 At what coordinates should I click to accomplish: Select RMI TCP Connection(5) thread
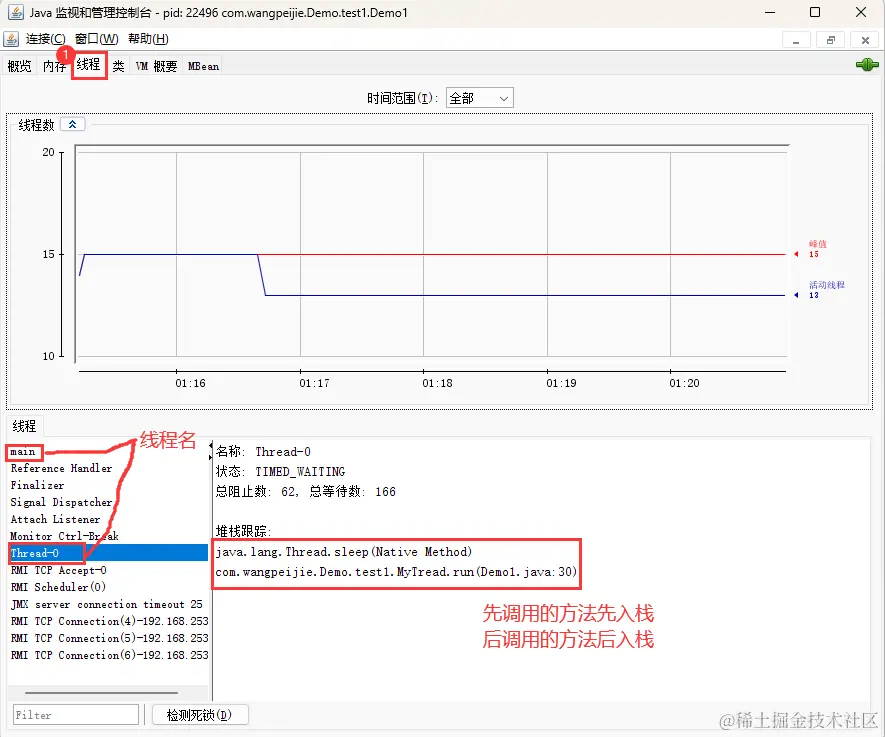pyautogui.click(x=108, y=638)
